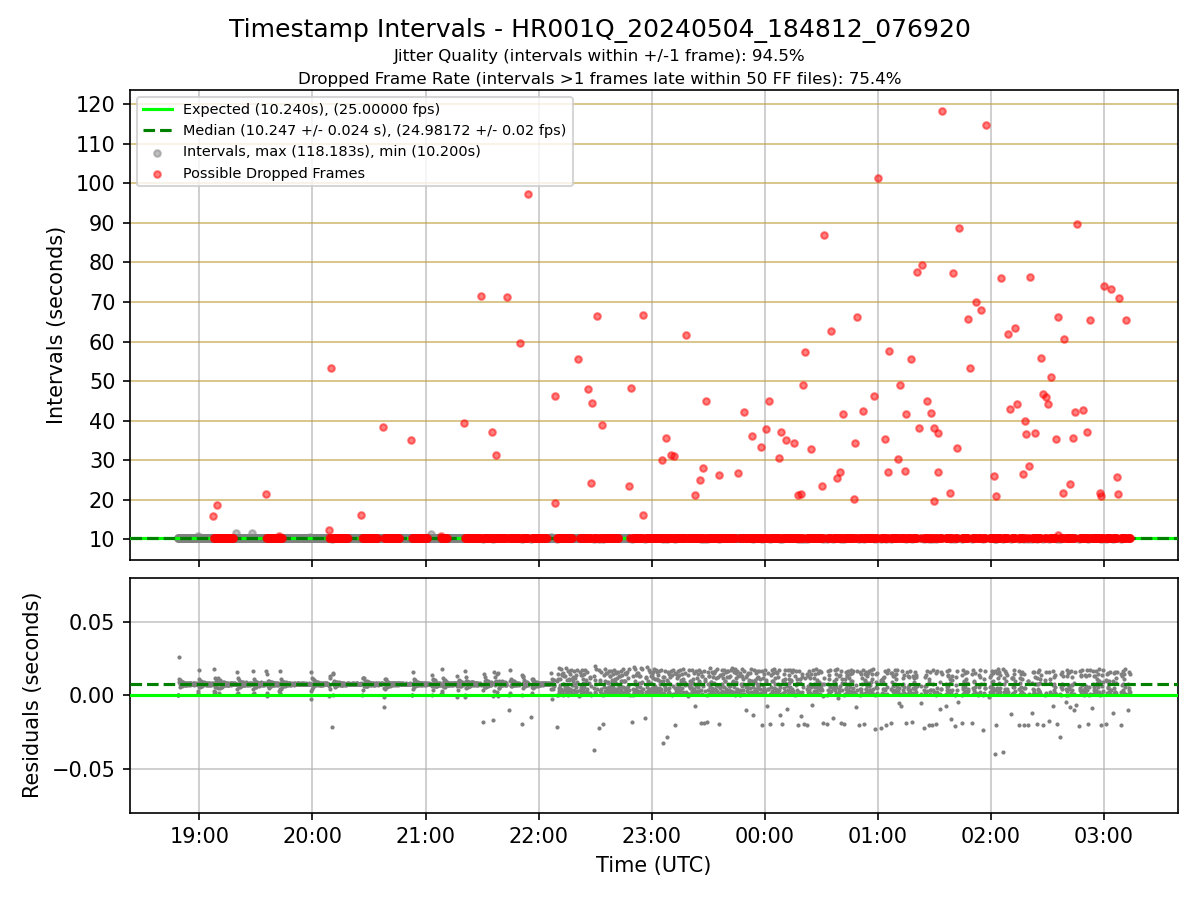
Task: Click legend entry 'Possible Dropped Frames'
Action: click(273, 173)
